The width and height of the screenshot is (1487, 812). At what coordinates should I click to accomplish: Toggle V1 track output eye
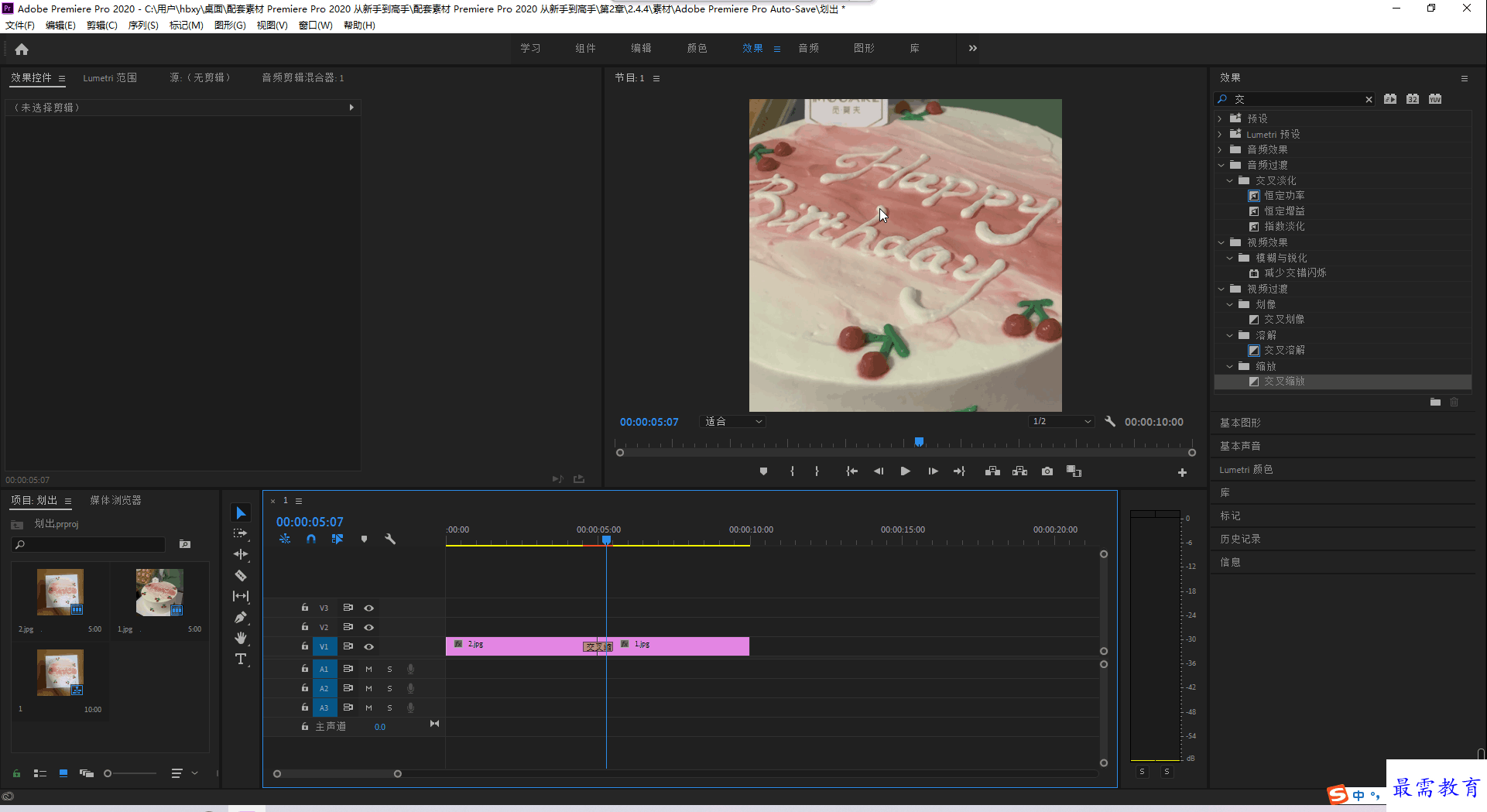tap(369, 646)
